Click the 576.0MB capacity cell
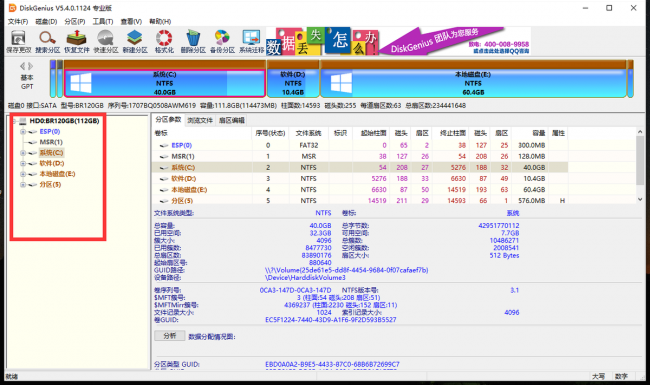 [531, 201]
